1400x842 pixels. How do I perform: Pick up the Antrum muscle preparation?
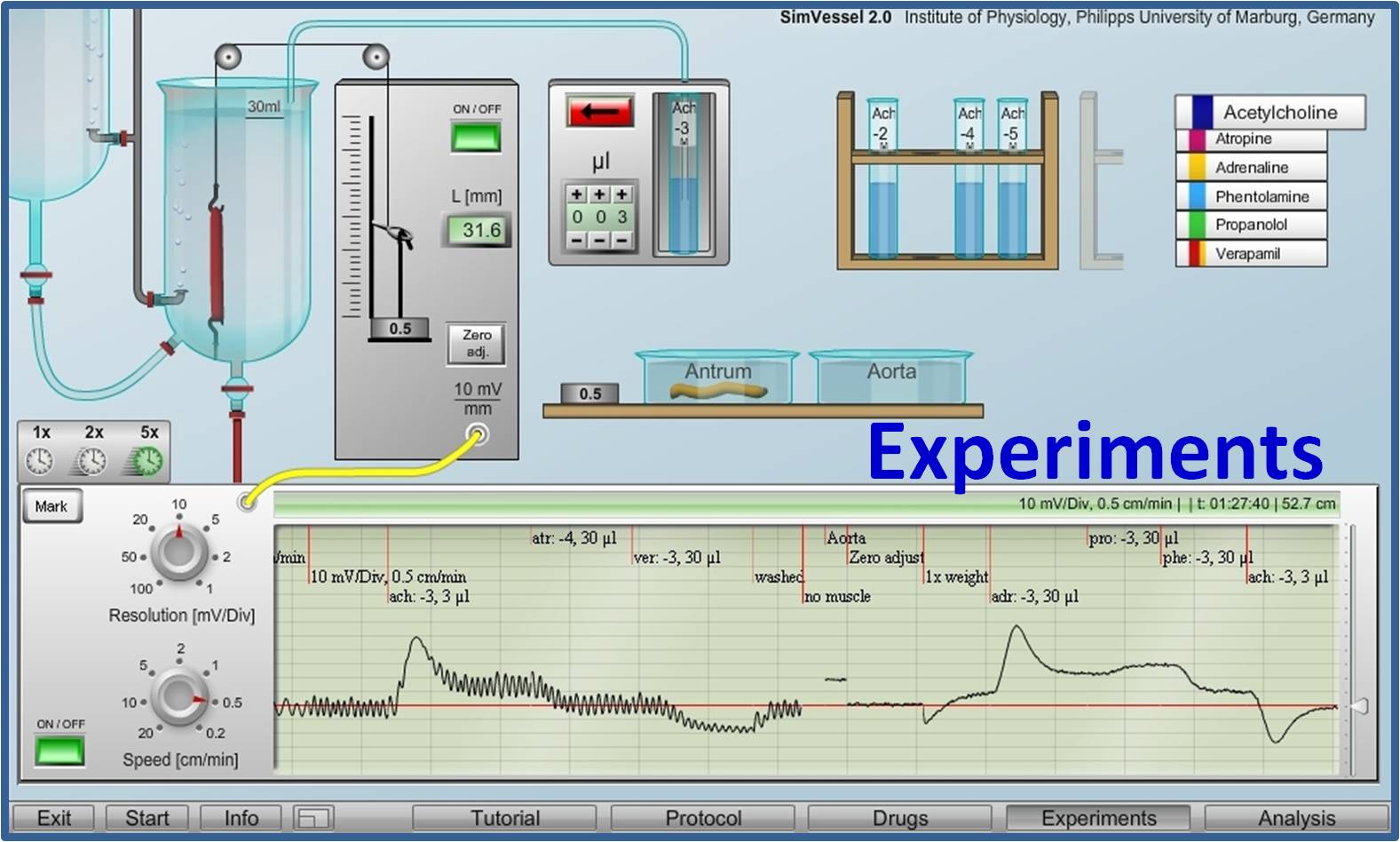click(717, 390)
